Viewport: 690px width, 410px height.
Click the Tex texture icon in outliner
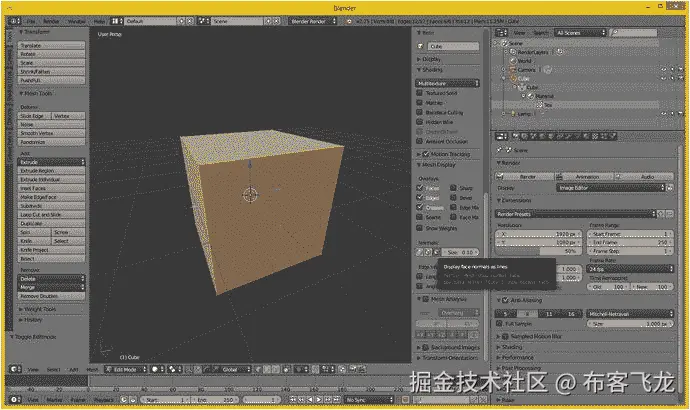click(540, 105)
